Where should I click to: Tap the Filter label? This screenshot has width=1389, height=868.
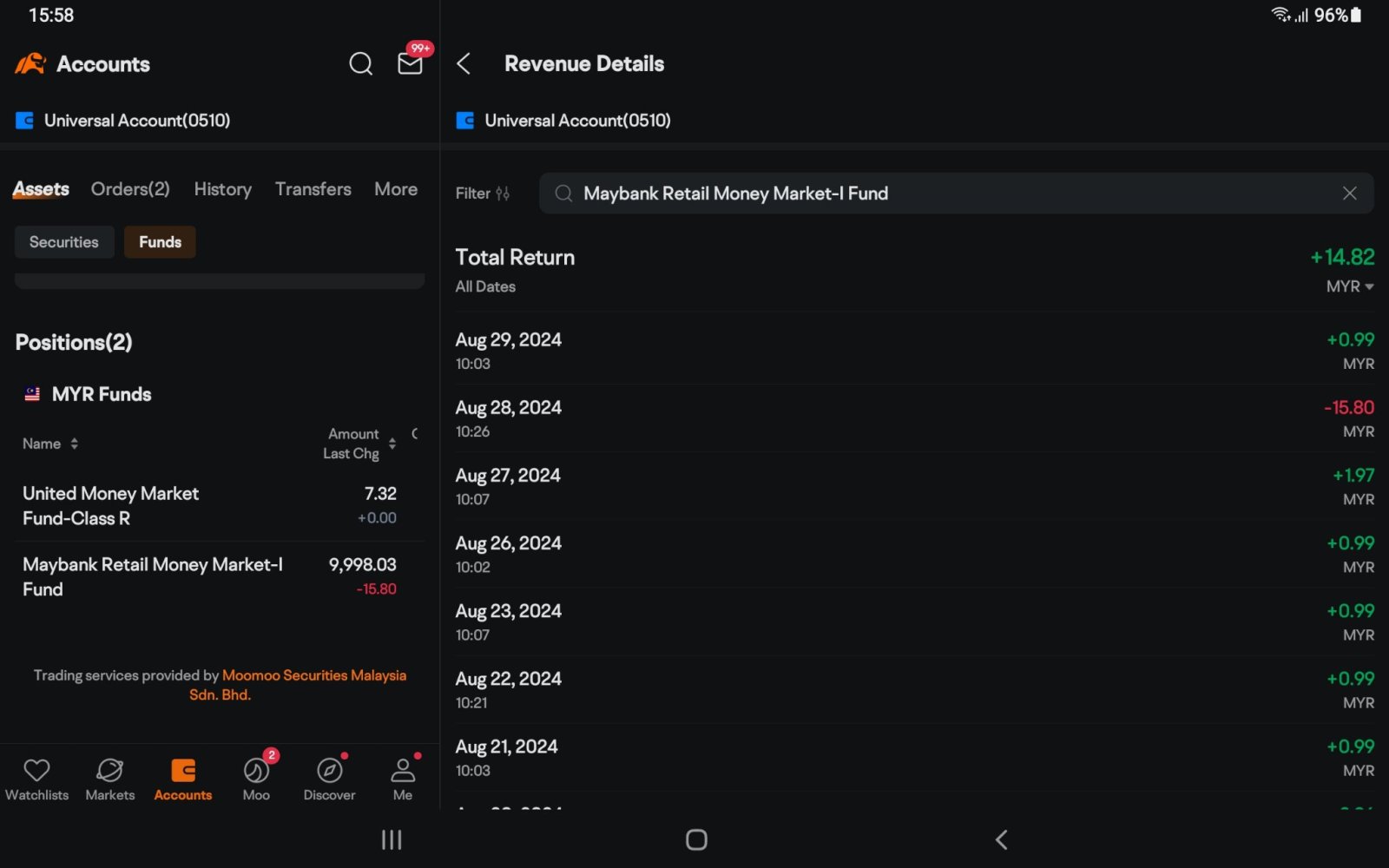(473, 194)
